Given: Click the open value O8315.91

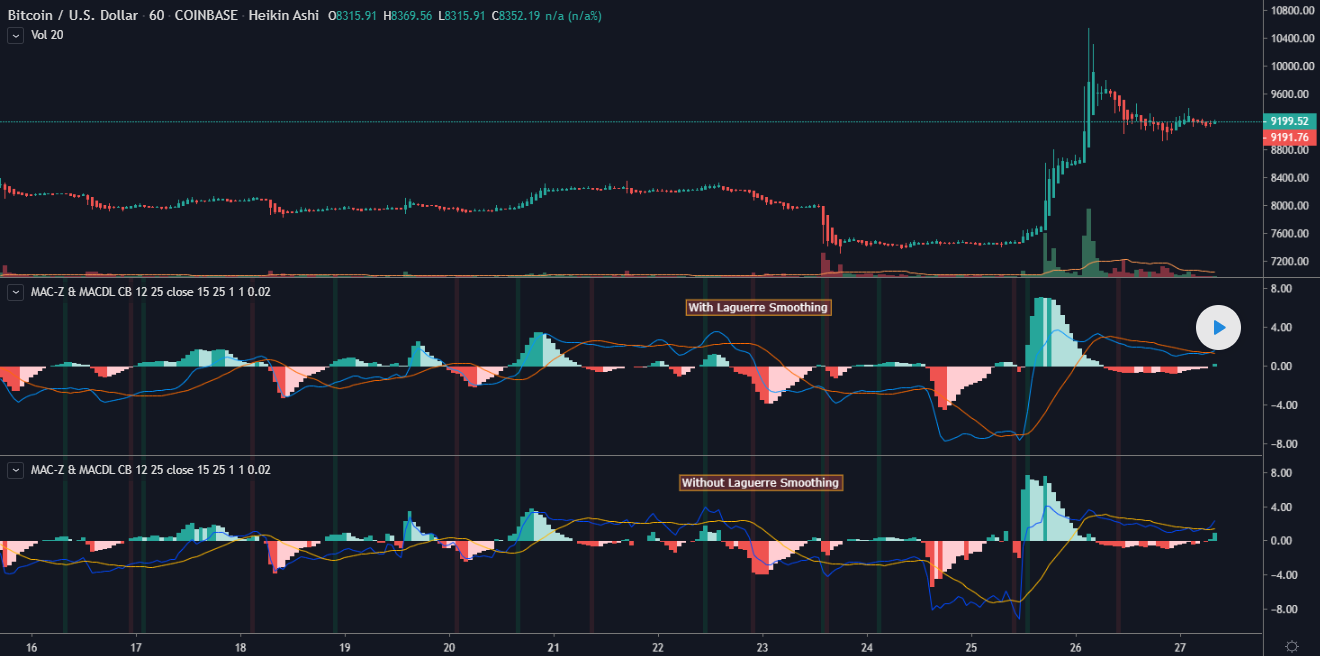Looking at the screenshot, I should click(x=352, y=17).
